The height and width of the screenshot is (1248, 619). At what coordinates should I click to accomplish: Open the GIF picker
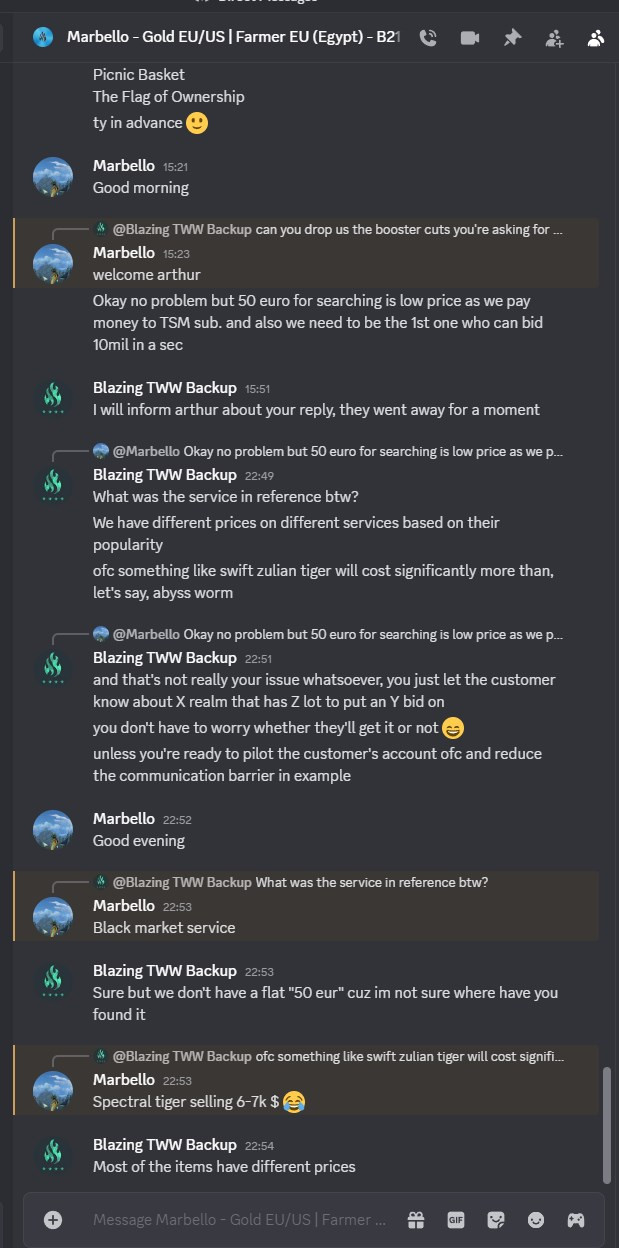(x=456, y=1219)
